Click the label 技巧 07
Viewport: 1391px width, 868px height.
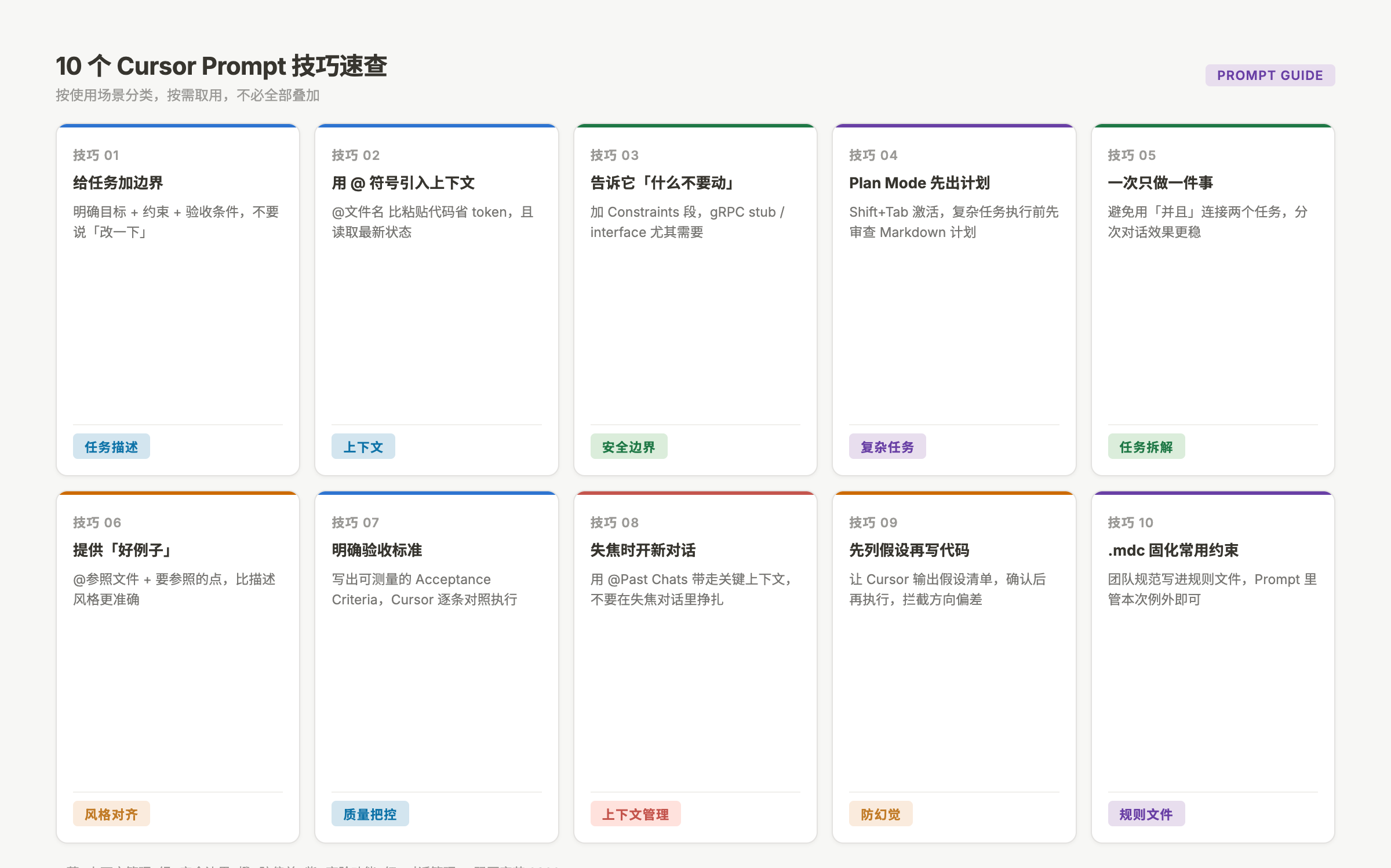[x=356, y=523]
